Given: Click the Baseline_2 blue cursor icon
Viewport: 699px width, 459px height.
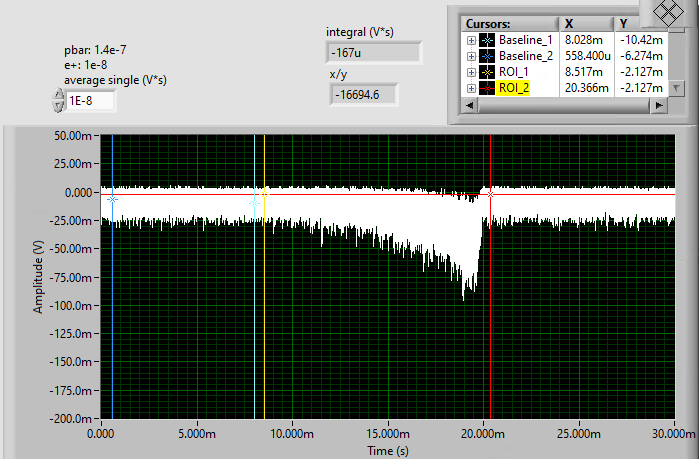Looking at the screenshot, I should pos(487,56).
